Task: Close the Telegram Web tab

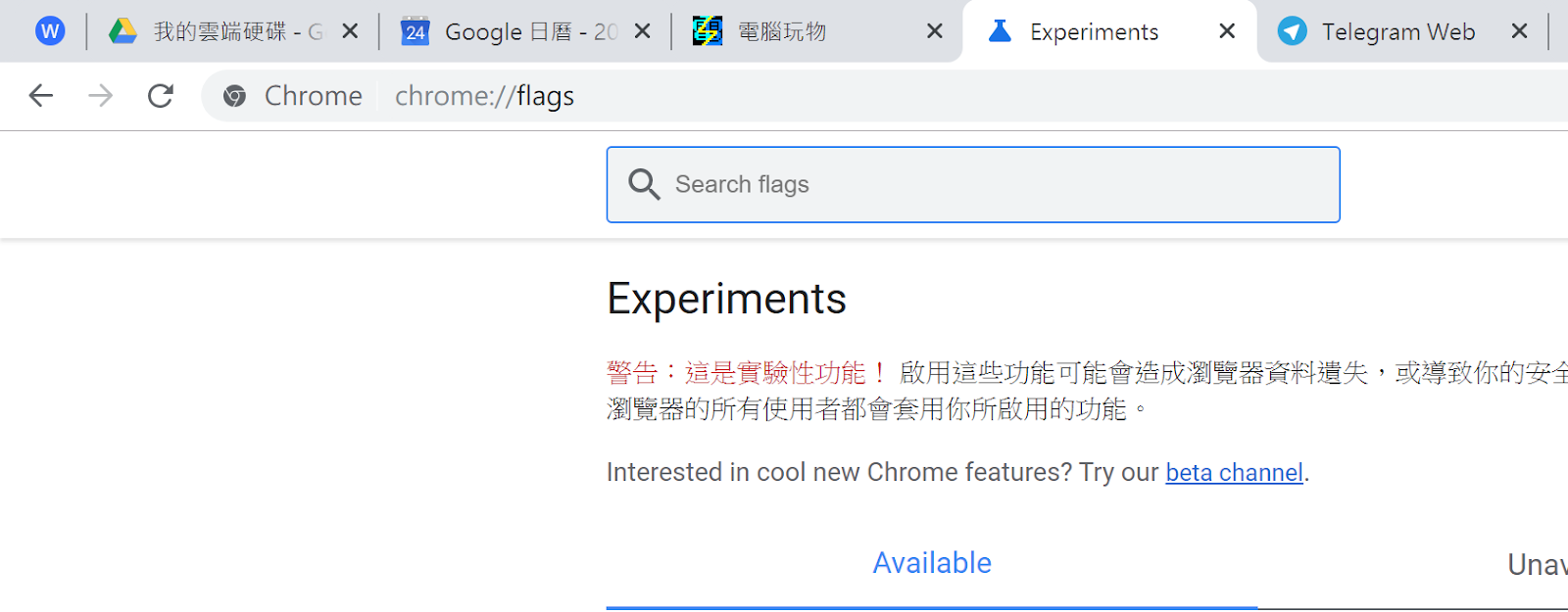Action: (x=1520, y=31)
